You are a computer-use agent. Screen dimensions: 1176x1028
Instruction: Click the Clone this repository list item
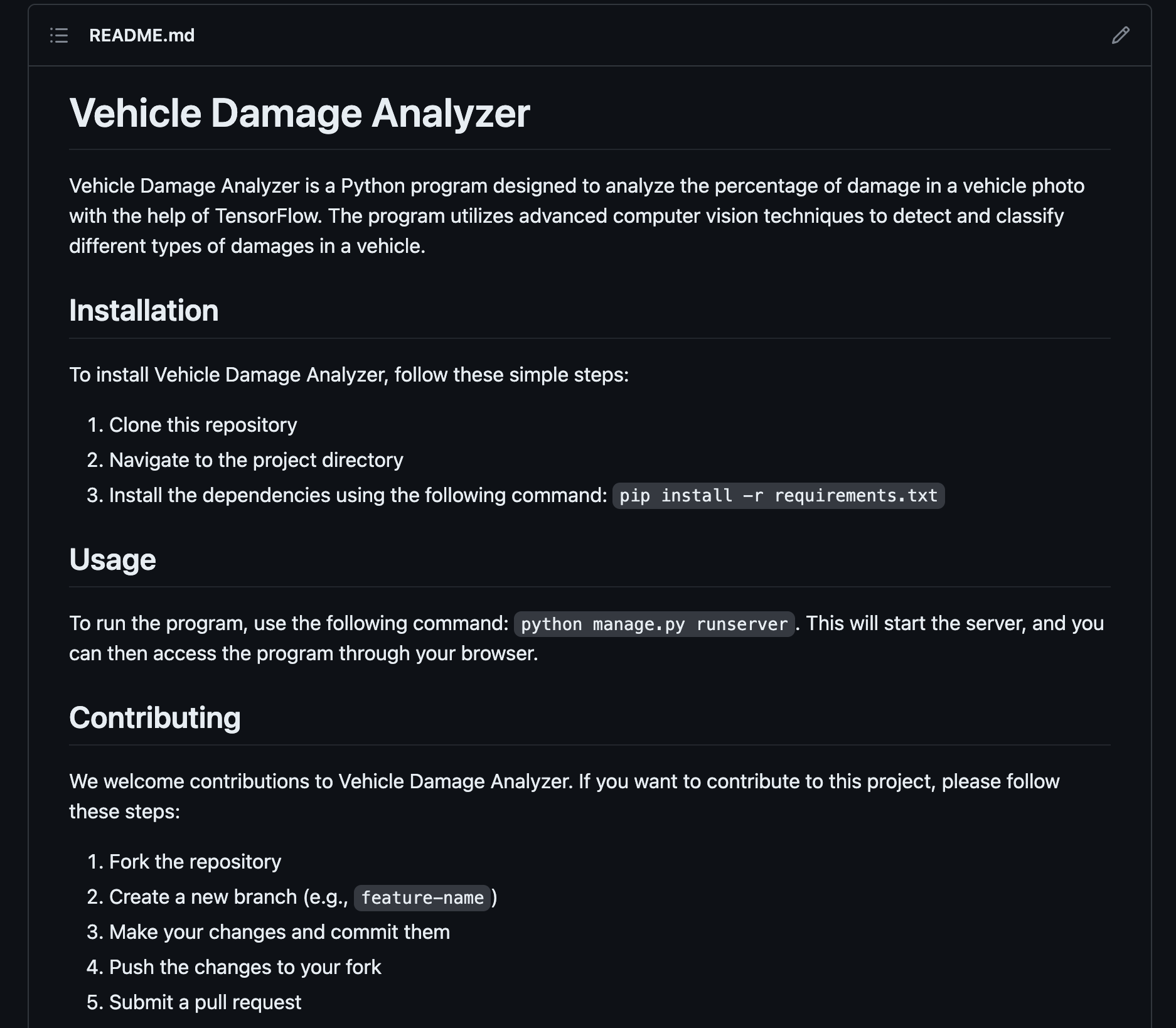click(x=203, y=425)
